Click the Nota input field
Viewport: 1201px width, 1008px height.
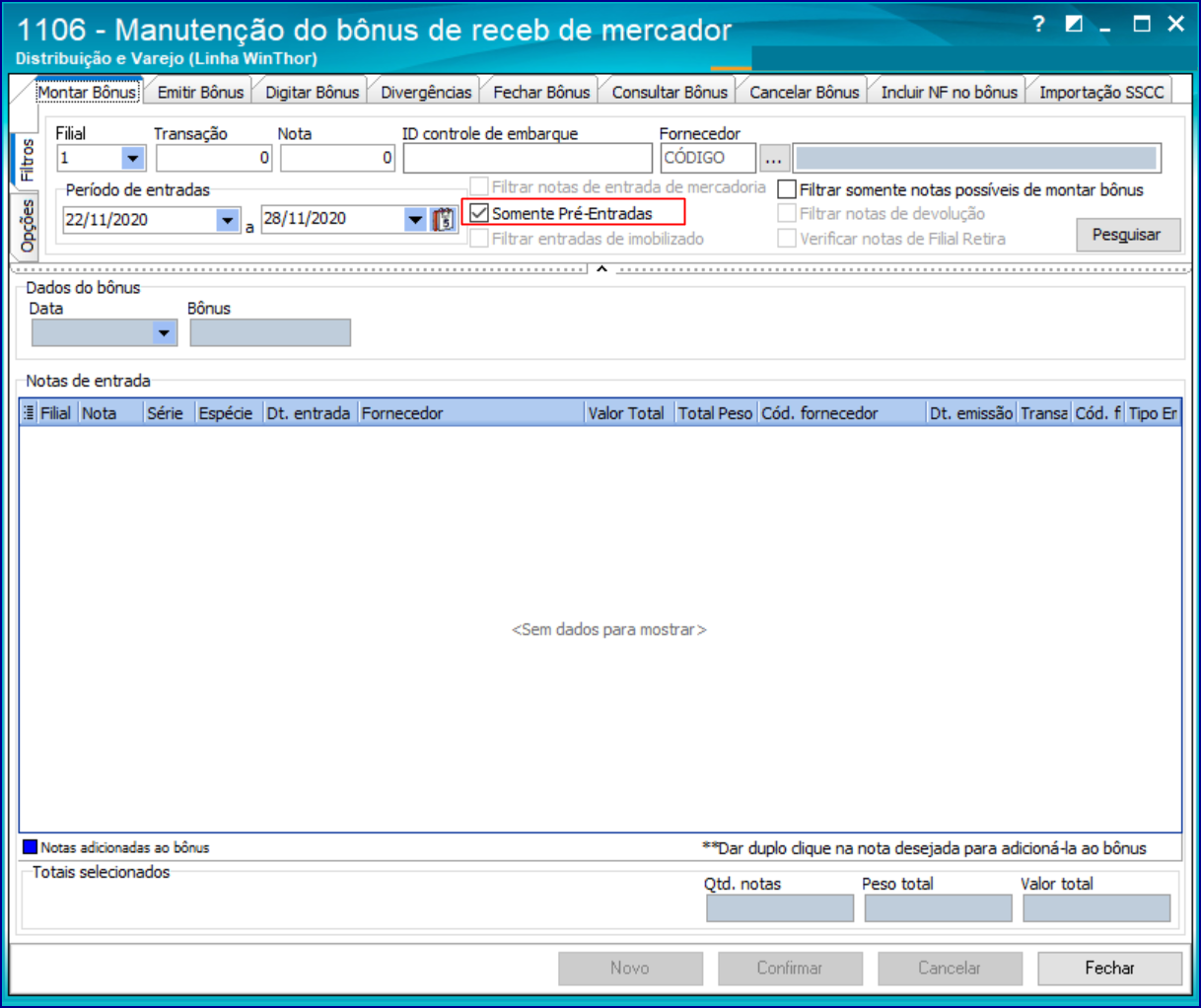[x=337, y=158]
